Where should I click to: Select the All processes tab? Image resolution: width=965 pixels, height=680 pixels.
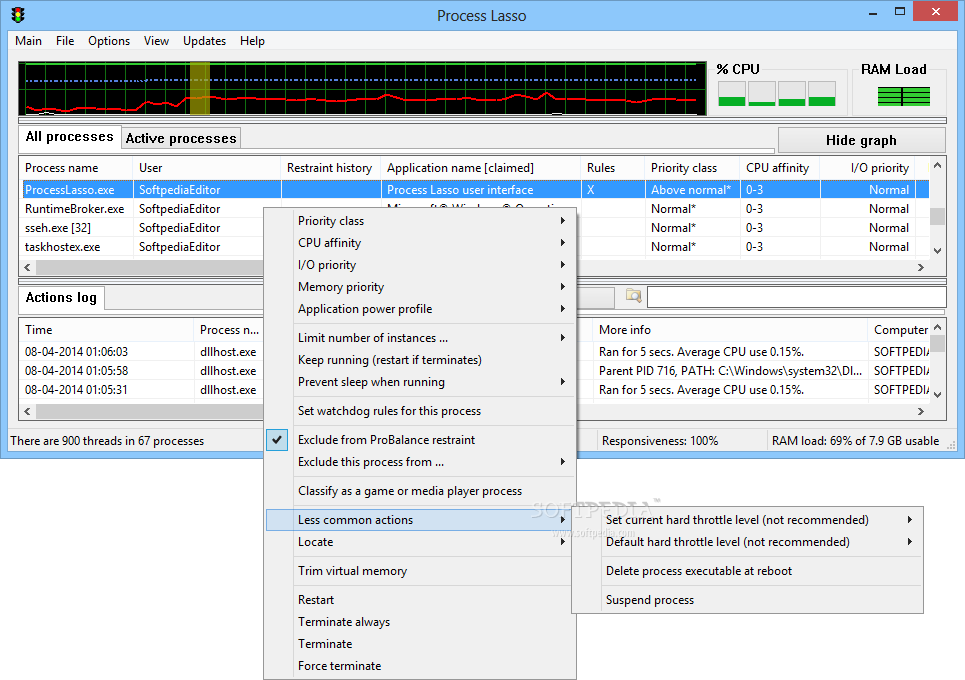[x=70, y=137]
